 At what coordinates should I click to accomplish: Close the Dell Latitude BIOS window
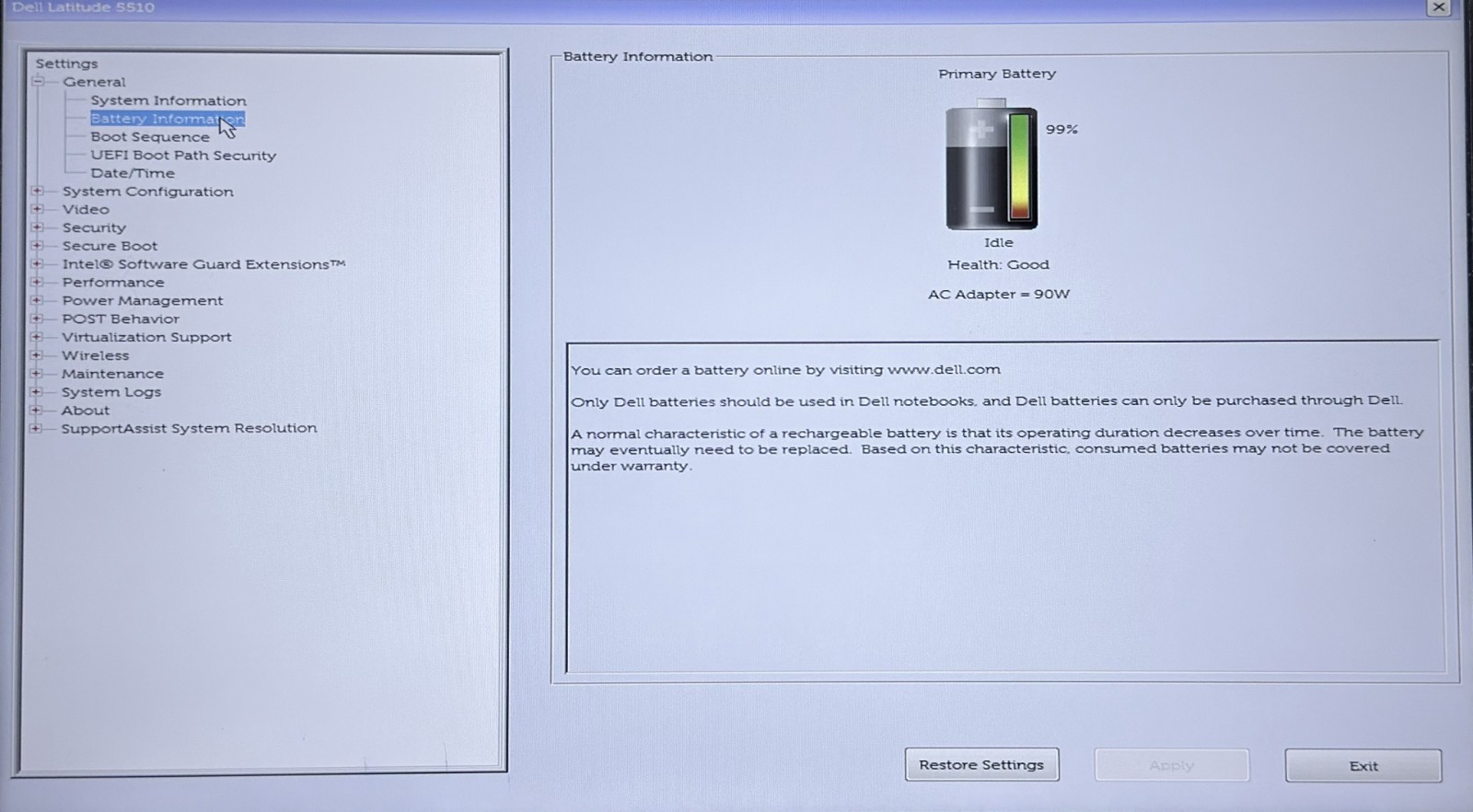coord(1438,7)
